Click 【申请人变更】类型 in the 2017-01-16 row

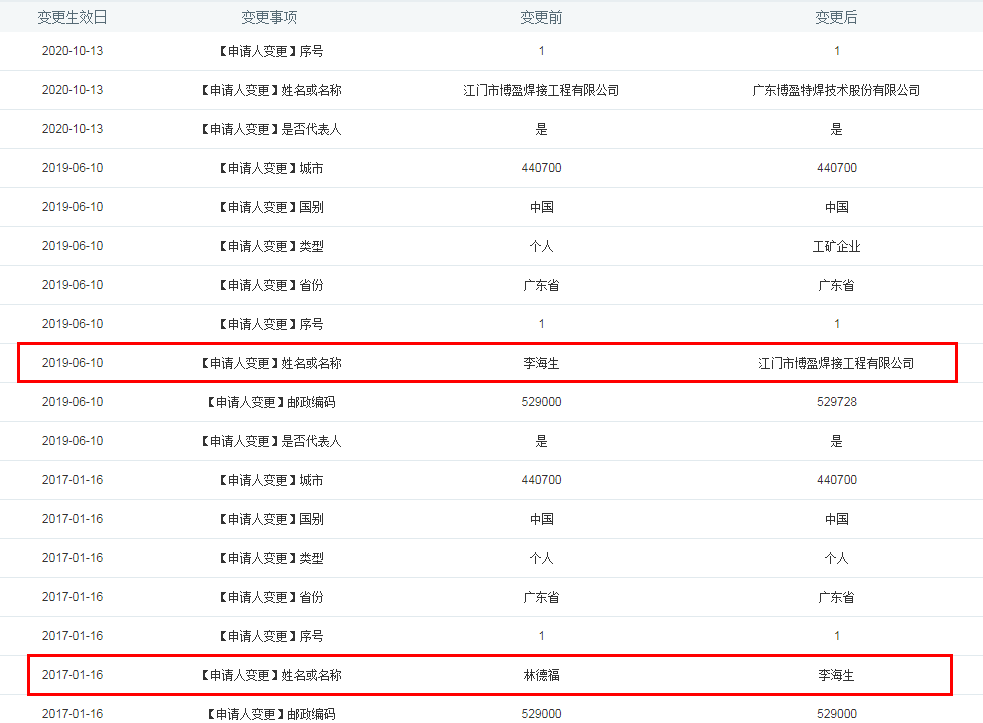(x=271, y=558)
